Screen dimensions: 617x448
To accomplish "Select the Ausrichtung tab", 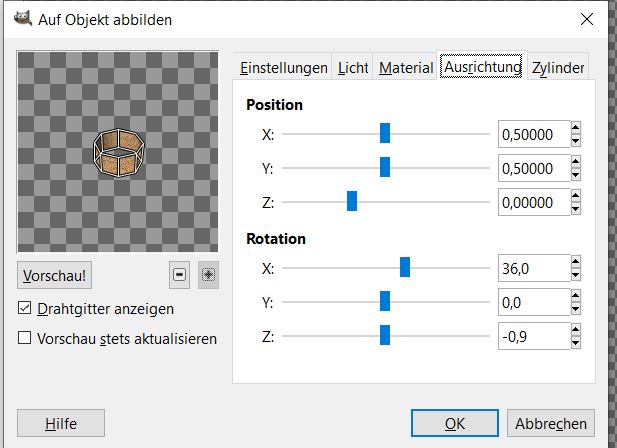I will pos(482,66).
